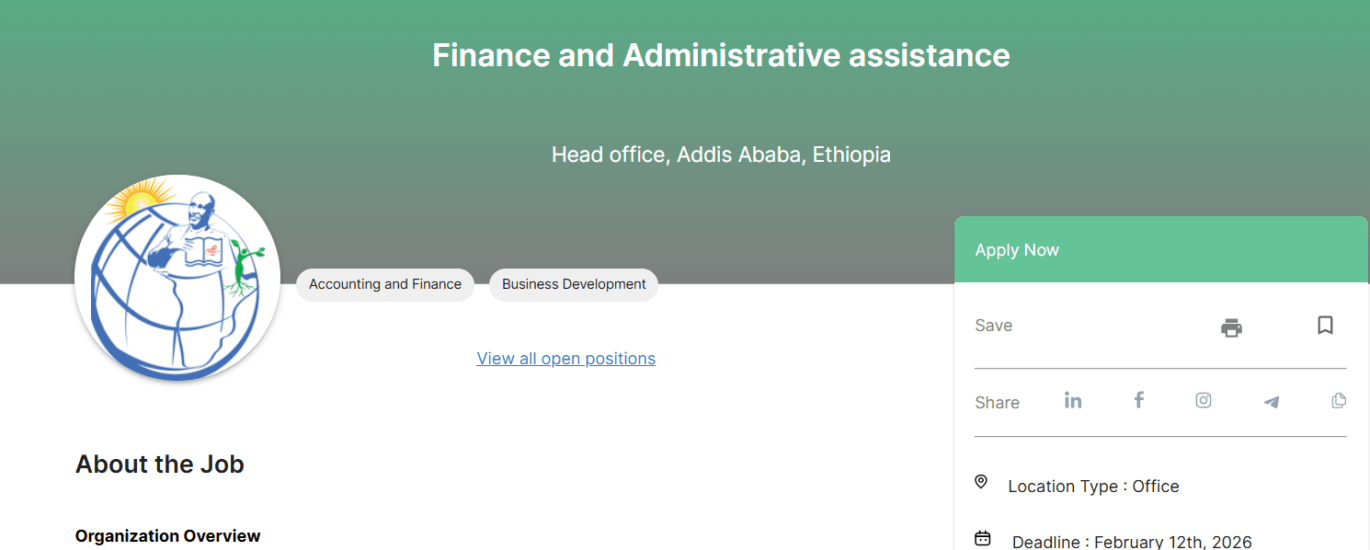Share the job on LinkedIn
This screenshot has width=1370, height=550.
(x=1073, y=400)
